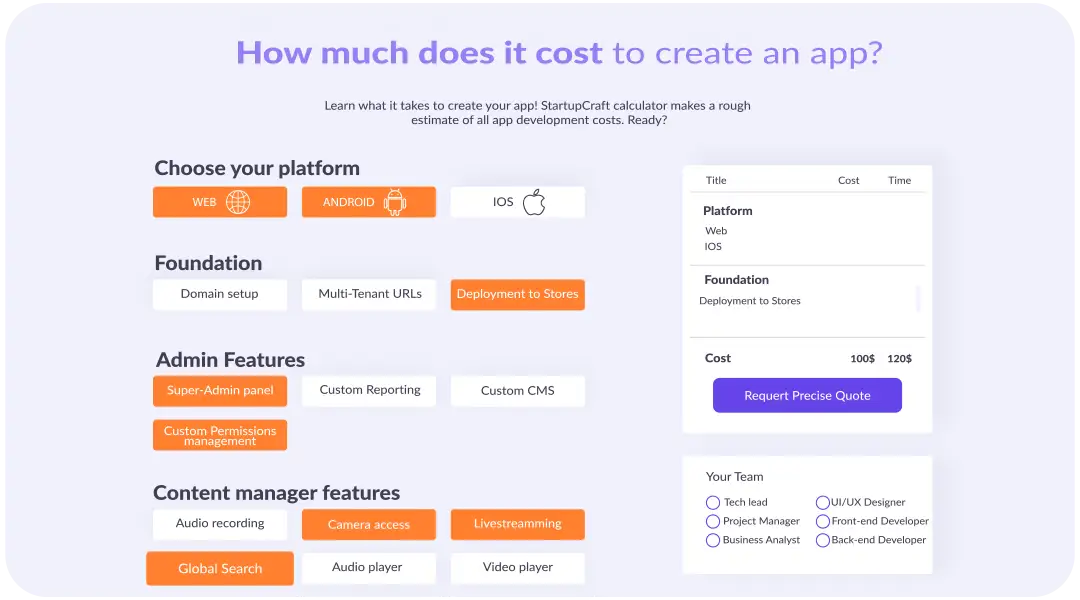Click the summary panel scrollbar
The height and width of the screenshot is (600, 1080).
click(x=918, y=298)
